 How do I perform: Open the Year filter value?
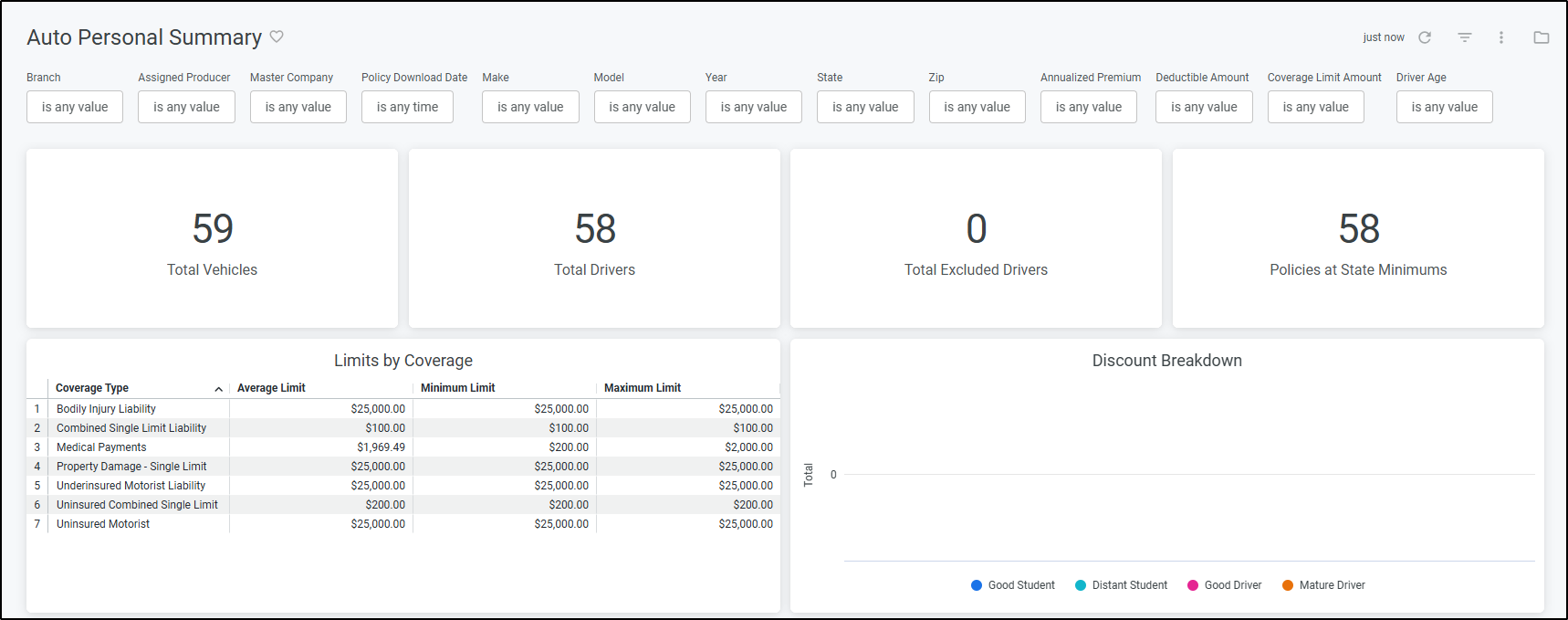coord(754,107)
